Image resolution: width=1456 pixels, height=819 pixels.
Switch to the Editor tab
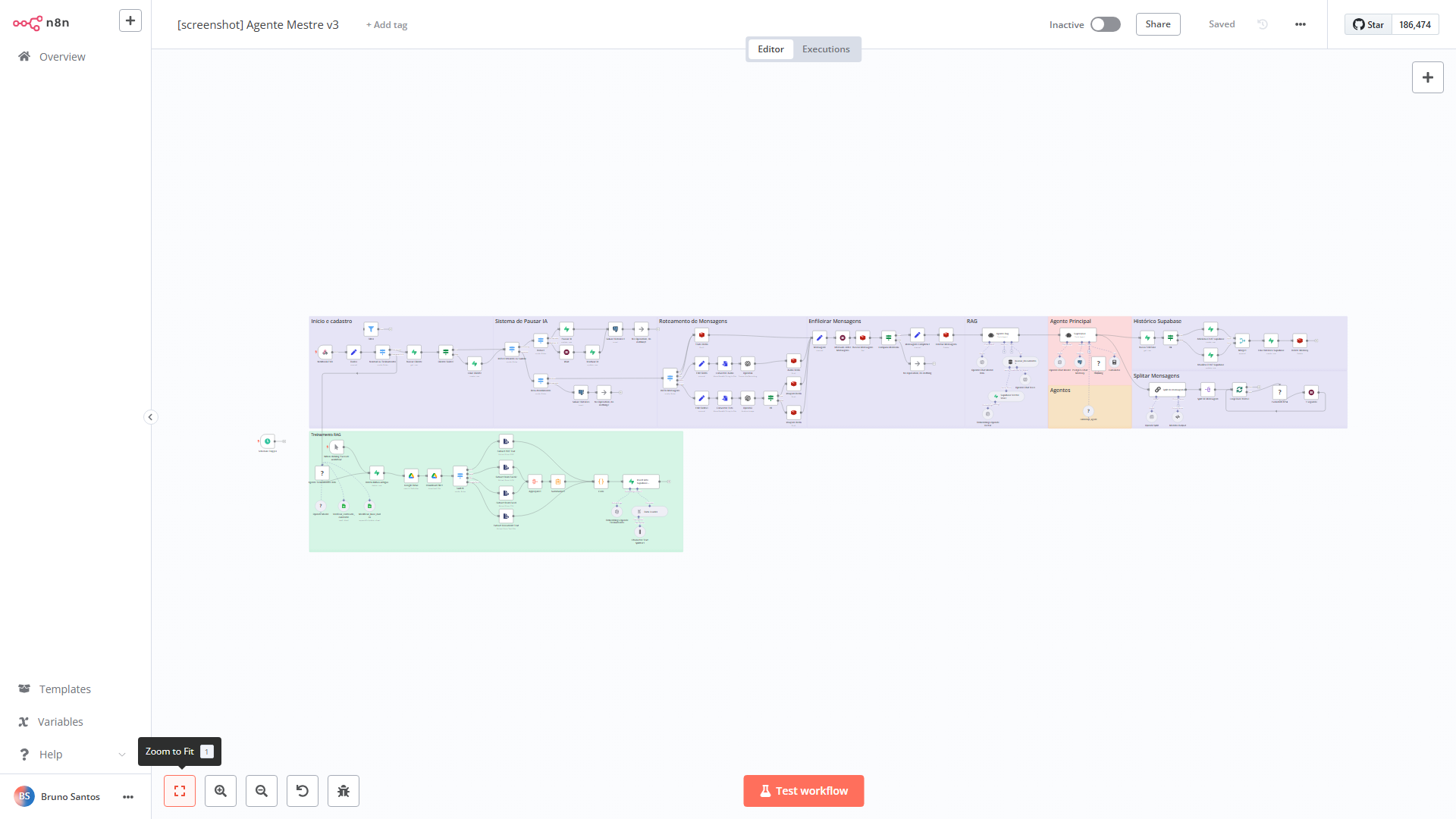point(770,49)
